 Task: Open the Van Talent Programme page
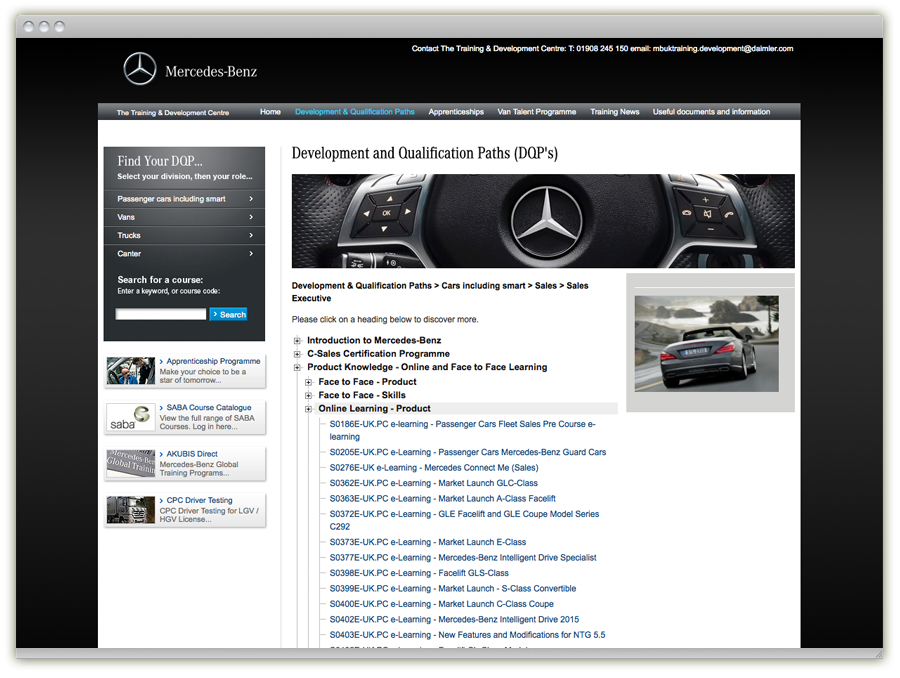[537, 112]
